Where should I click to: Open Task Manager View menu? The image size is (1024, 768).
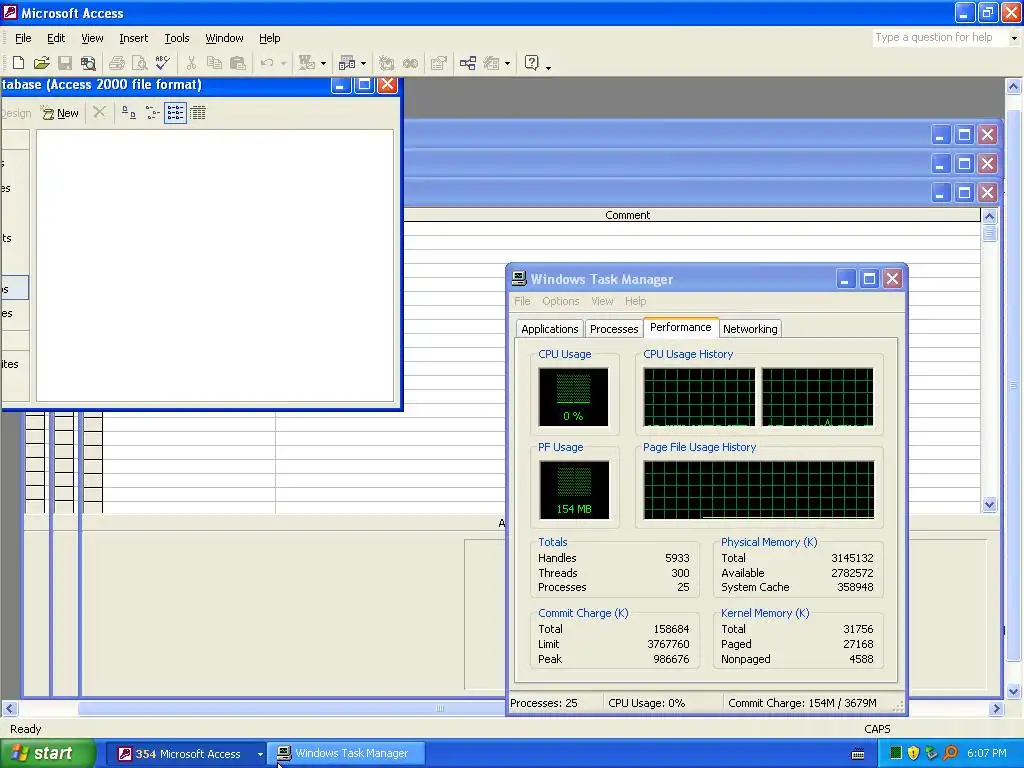click(602, 301)
